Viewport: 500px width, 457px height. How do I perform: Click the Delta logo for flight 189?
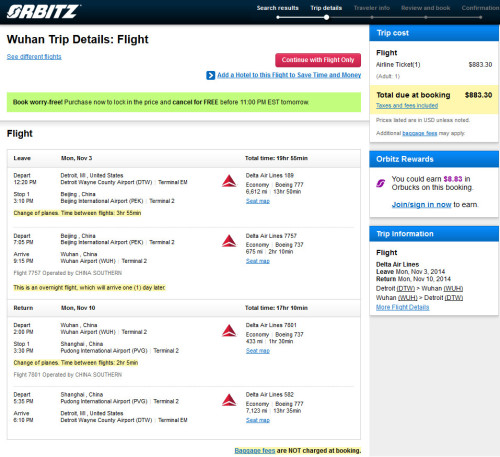click(229, 181)
